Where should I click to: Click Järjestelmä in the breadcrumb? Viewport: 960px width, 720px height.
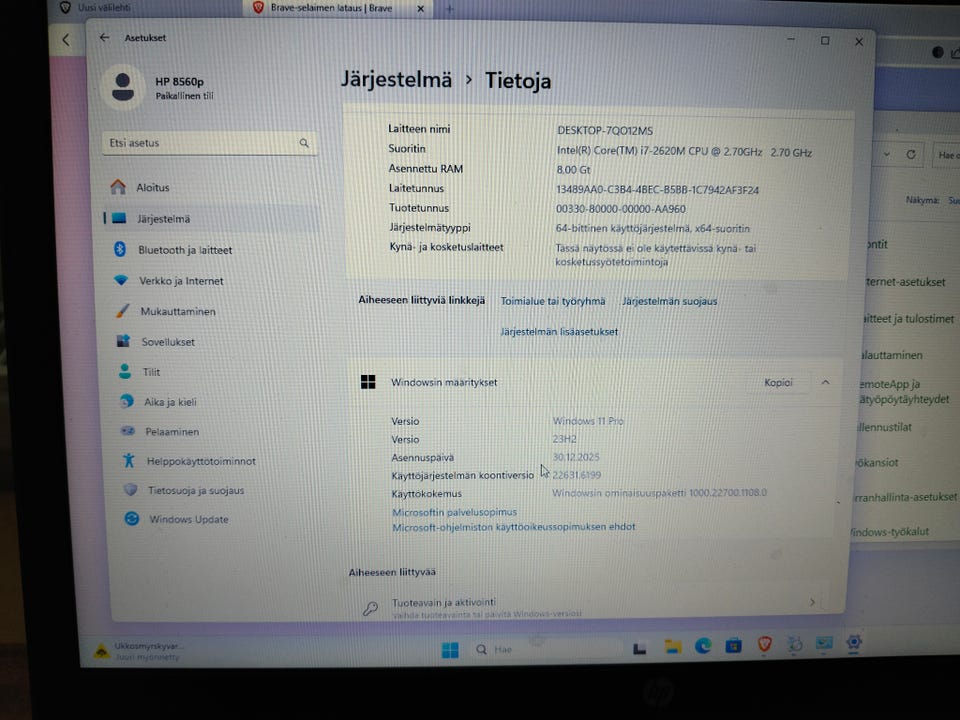point(396,80)
